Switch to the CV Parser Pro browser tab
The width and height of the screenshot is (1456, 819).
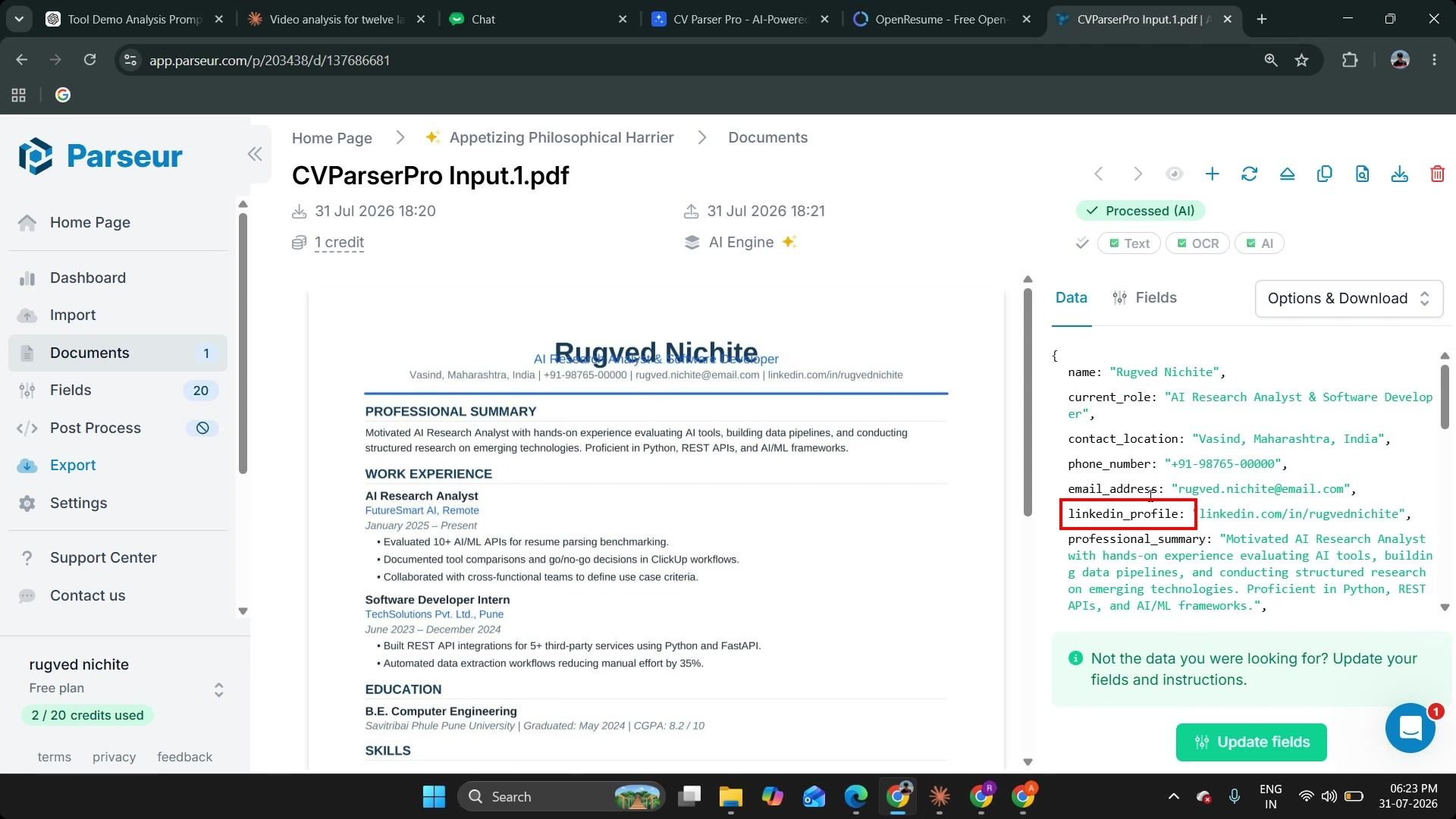pos(740,20)
